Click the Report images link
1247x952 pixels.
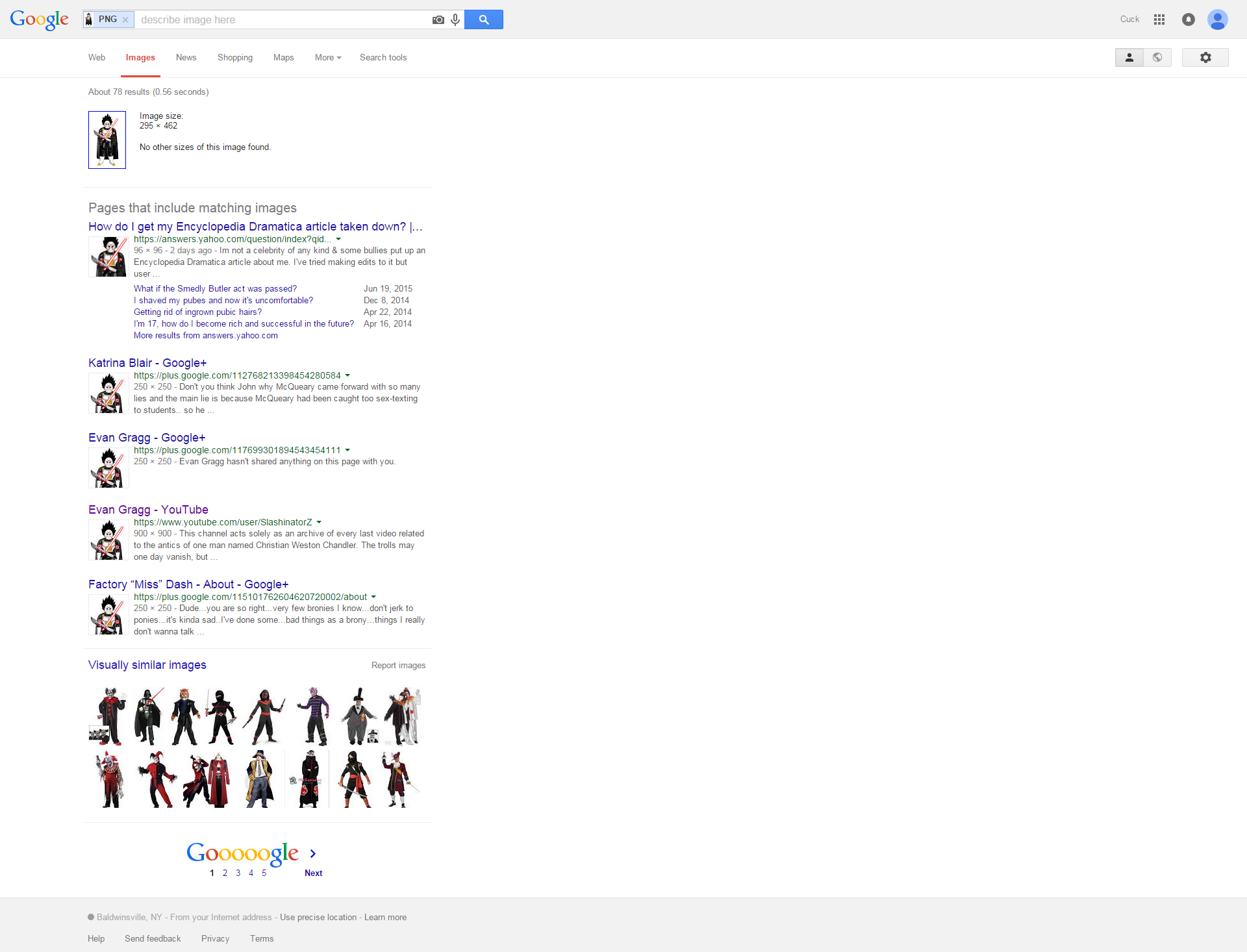(x=398, y=666)
